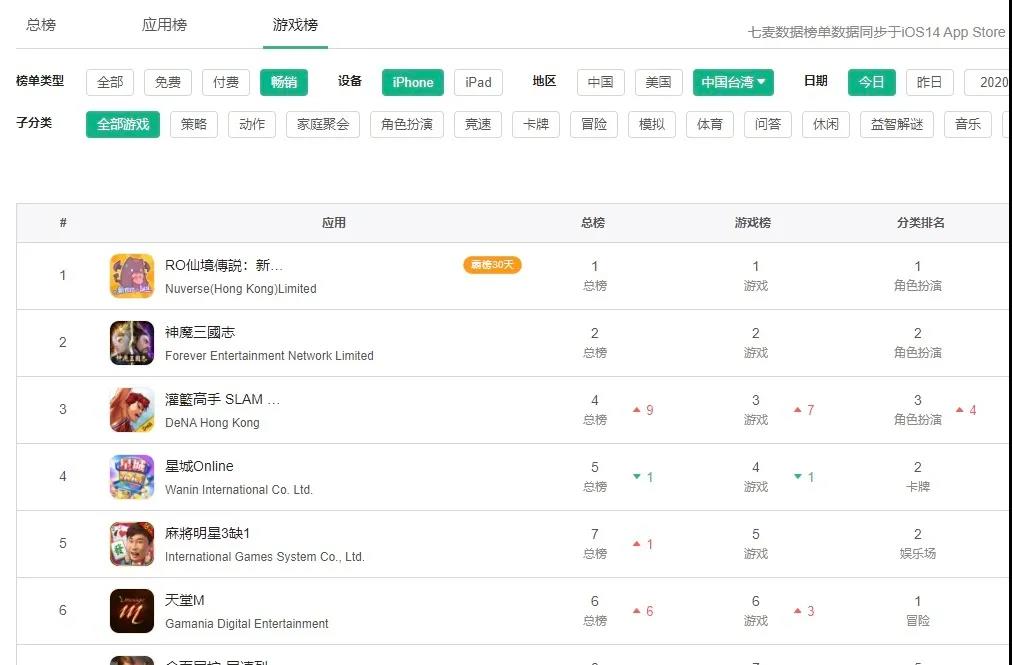Click 星城Online overall rank down 1 indicator
Screen dimensions: 1012x665
coord(643,477)
